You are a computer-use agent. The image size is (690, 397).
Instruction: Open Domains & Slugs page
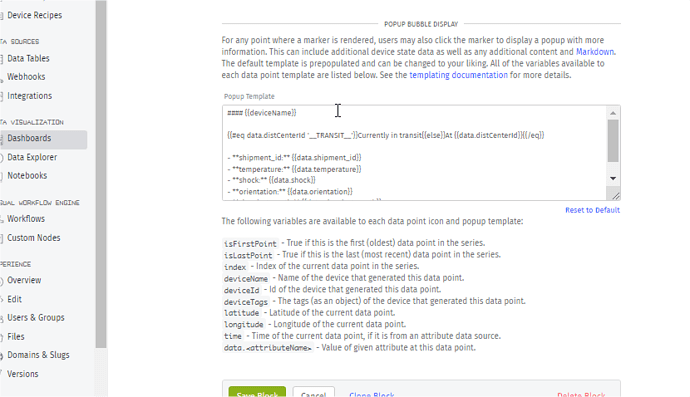click(38, 355)
